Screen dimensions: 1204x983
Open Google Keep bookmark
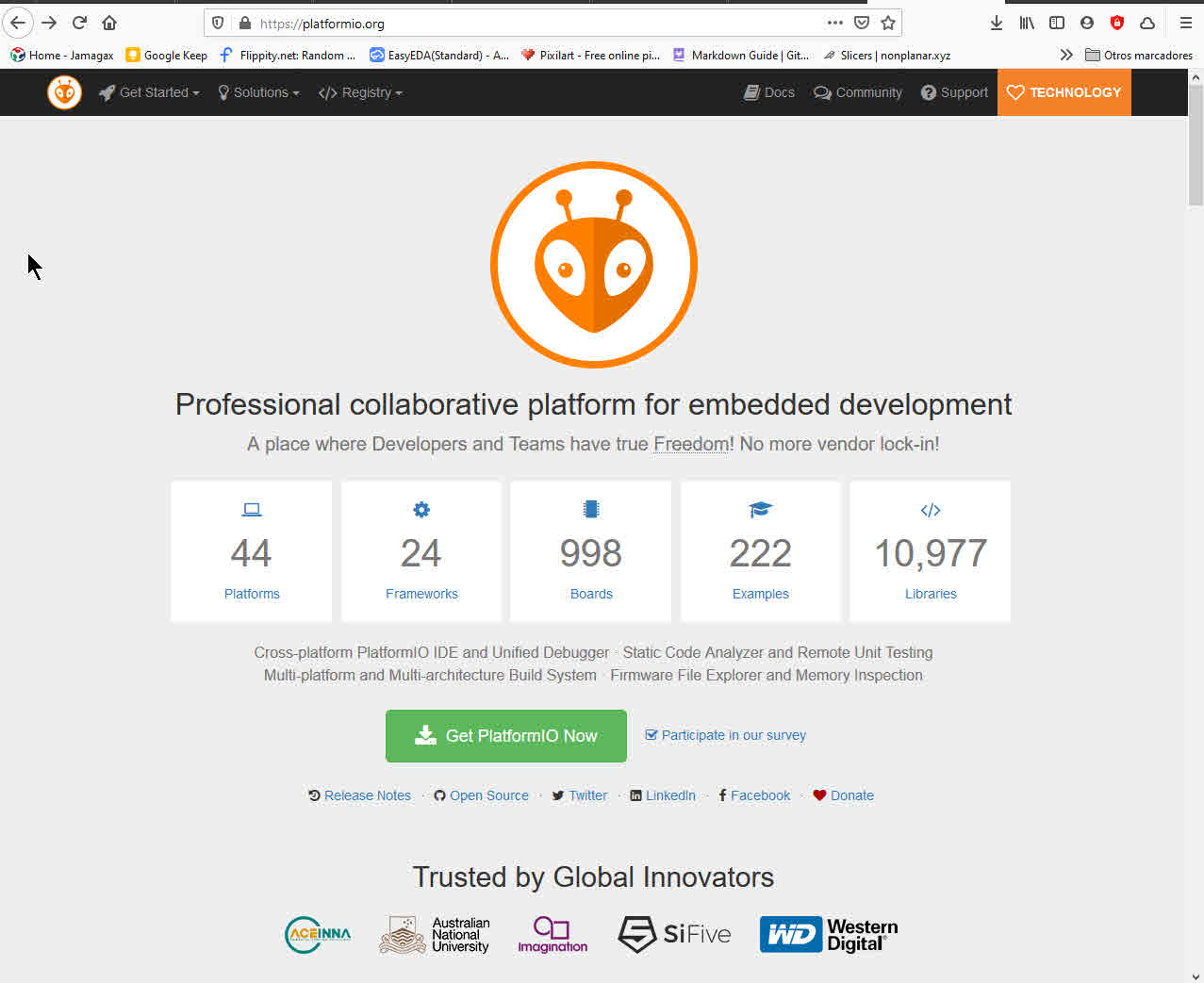[167, 55]
